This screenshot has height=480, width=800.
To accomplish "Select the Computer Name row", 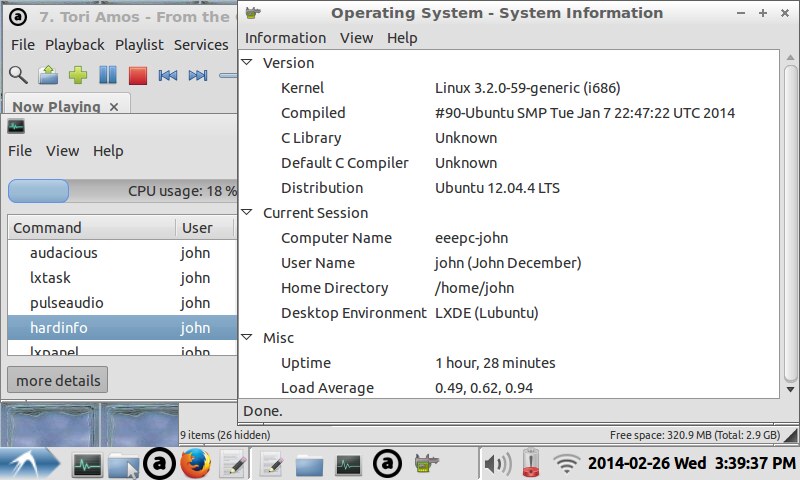I will (x=509, y=238).
